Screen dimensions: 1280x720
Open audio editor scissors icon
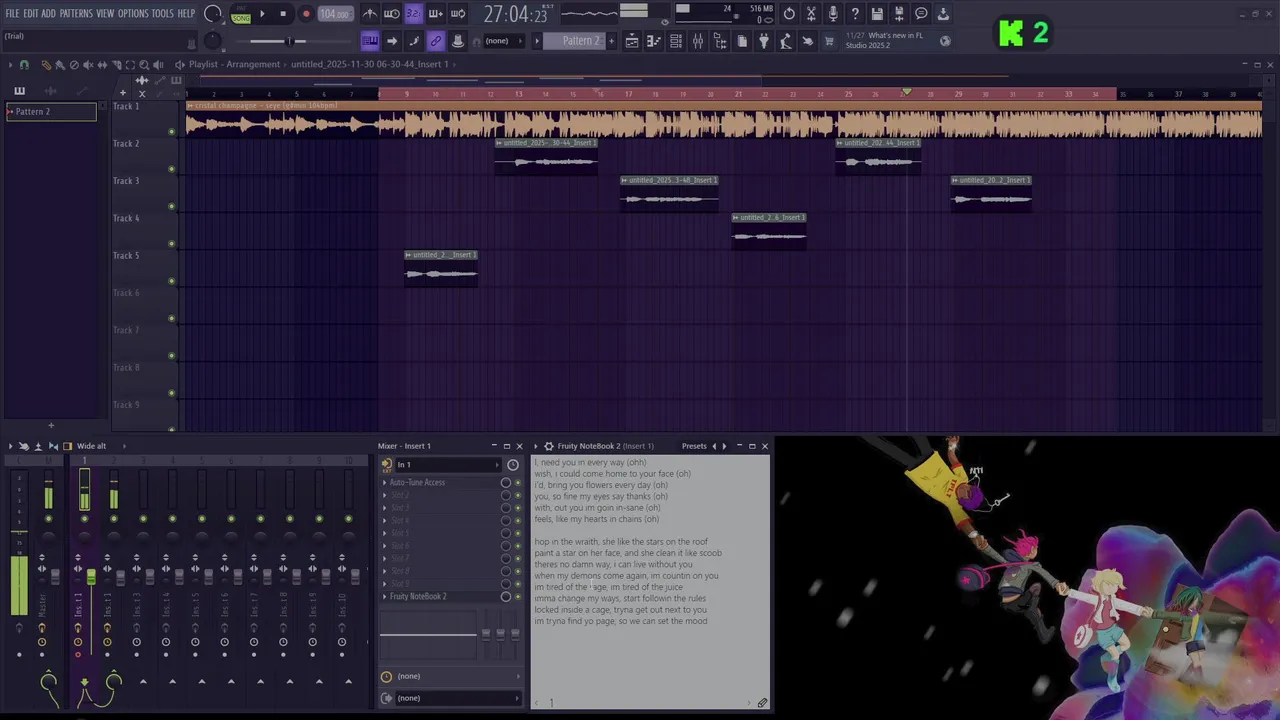pos(811,14)
